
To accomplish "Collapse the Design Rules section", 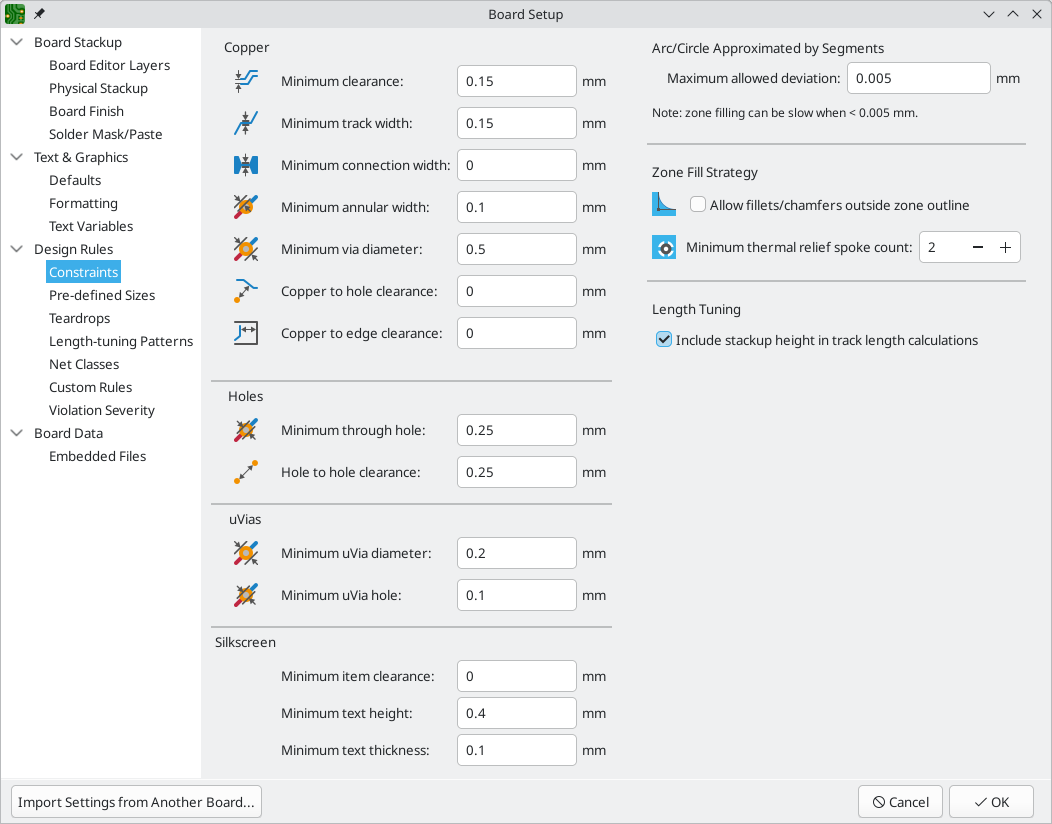I will coord(16,249).
